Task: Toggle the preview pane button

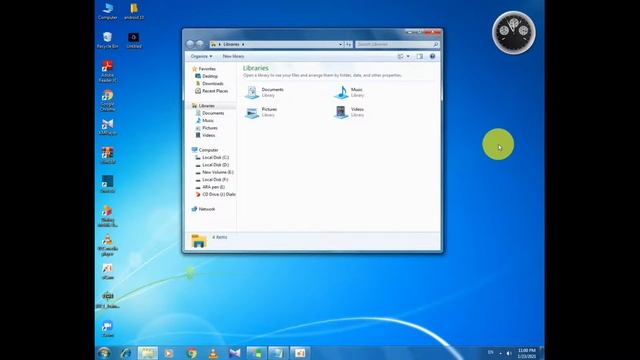Action: pyautogui.click(x=420, y=56)
